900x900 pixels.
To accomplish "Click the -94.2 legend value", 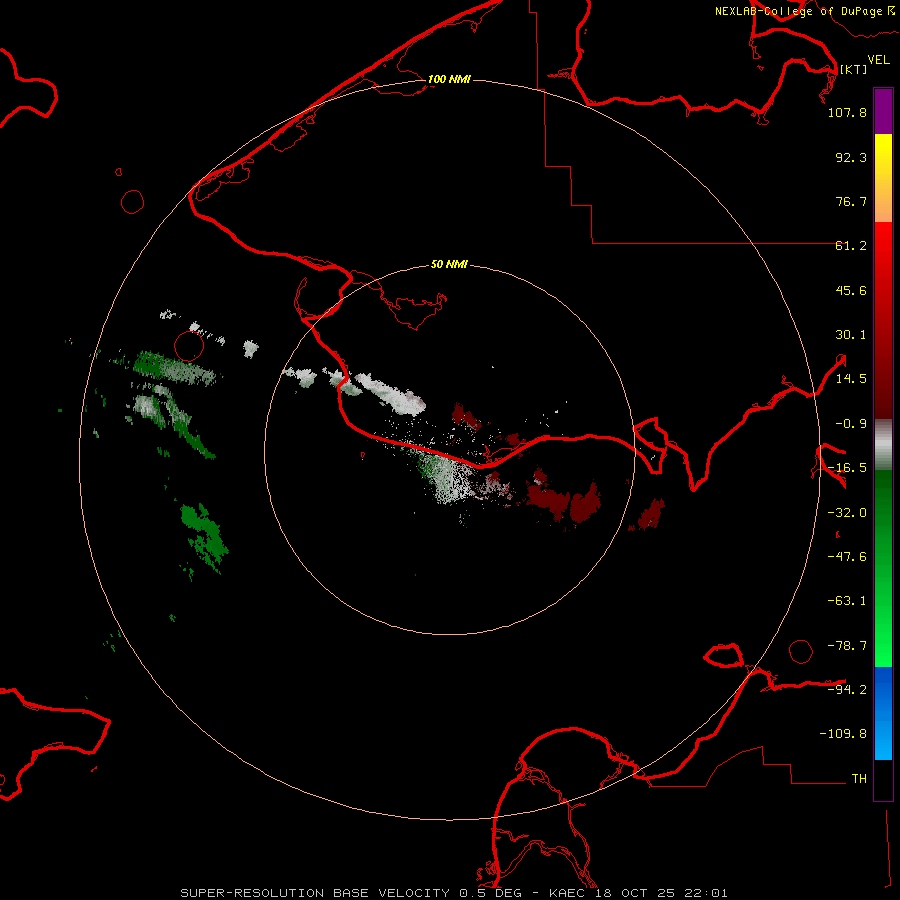I will 847,689.
